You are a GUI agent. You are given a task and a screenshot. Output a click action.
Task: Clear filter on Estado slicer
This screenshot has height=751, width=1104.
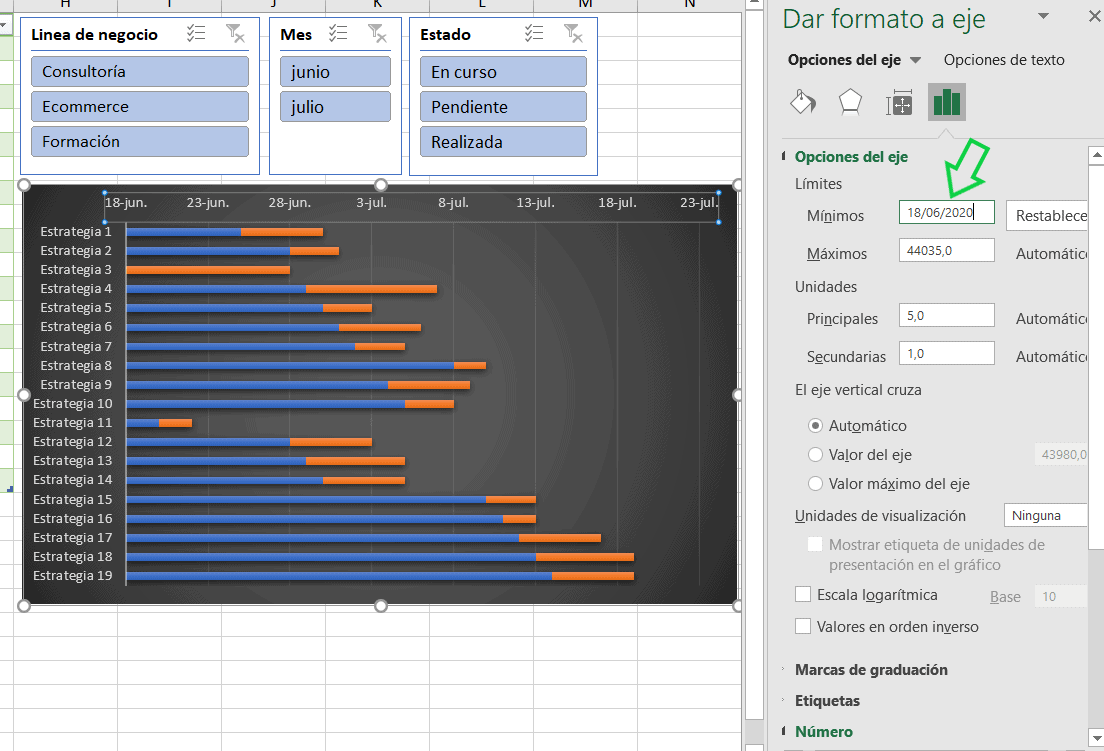573,33
